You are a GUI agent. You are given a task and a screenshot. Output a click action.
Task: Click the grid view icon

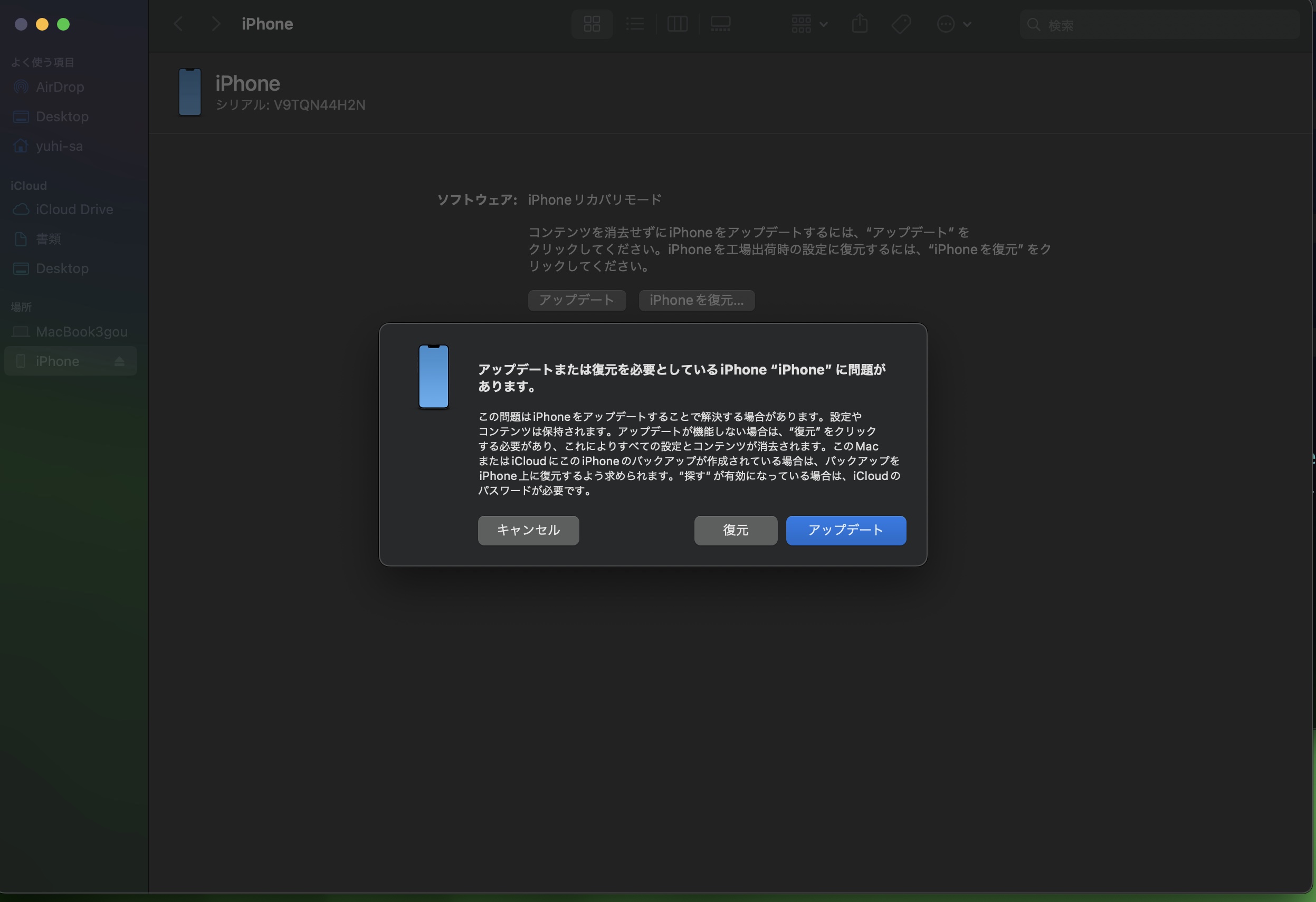pos(592,24)
